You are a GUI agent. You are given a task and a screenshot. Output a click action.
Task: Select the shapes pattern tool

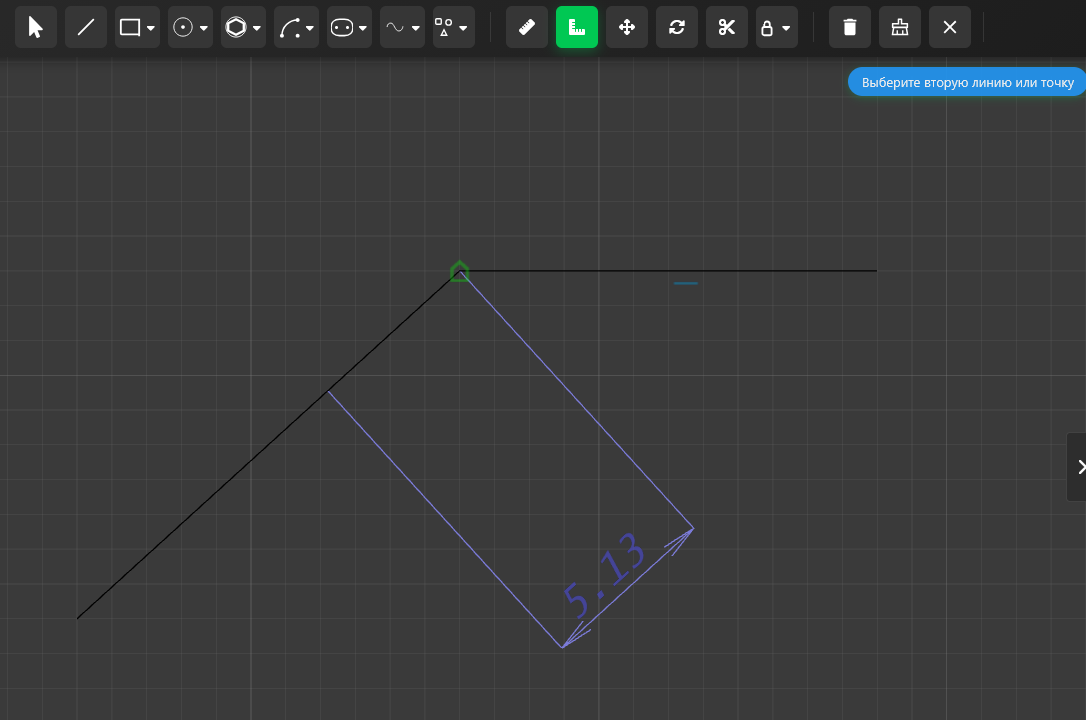(x=443, y=28)
